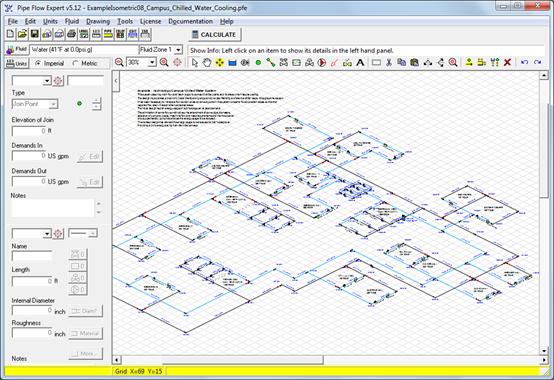Click the Fluid button
The height and width of the screenshot is (380, 554).
point(16,49)
